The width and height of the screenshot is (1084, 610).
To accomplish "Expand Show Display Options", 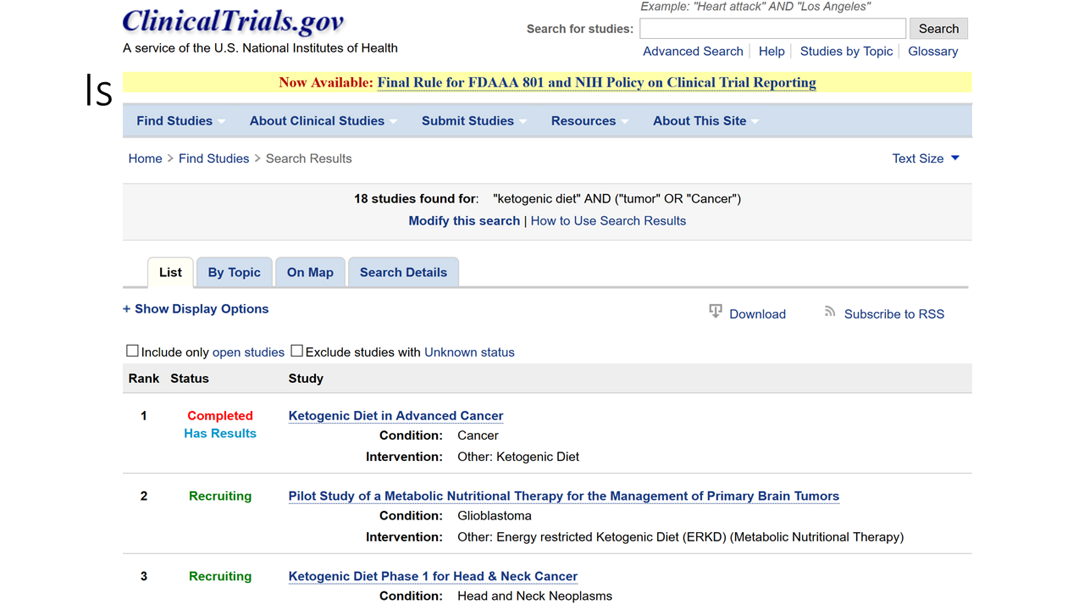I will coord(196,309).
